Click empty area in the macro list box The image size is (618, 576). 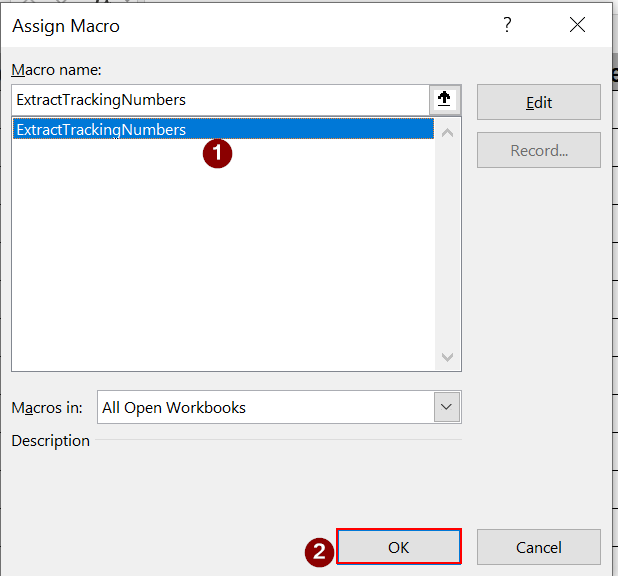point(220,270)
